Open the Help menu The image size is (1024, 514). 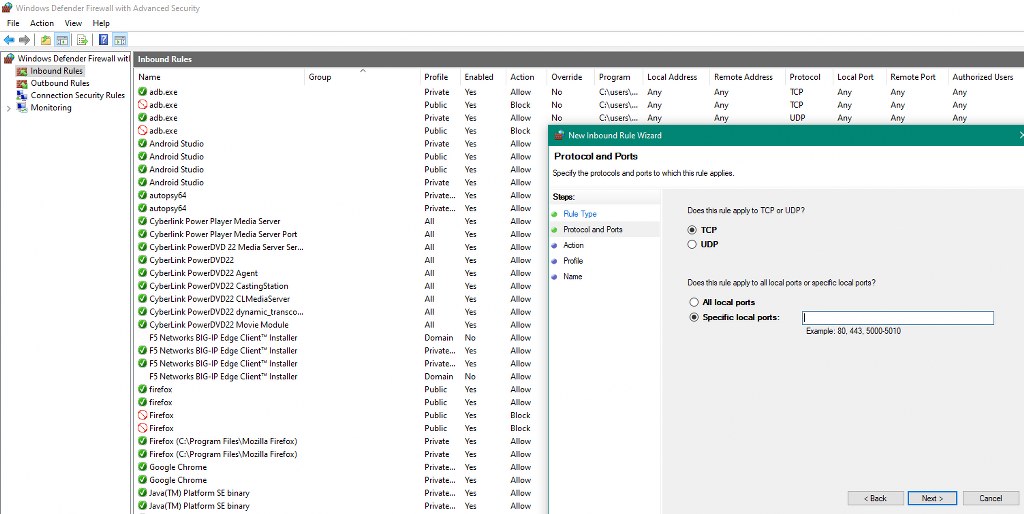tap(101, 23)
